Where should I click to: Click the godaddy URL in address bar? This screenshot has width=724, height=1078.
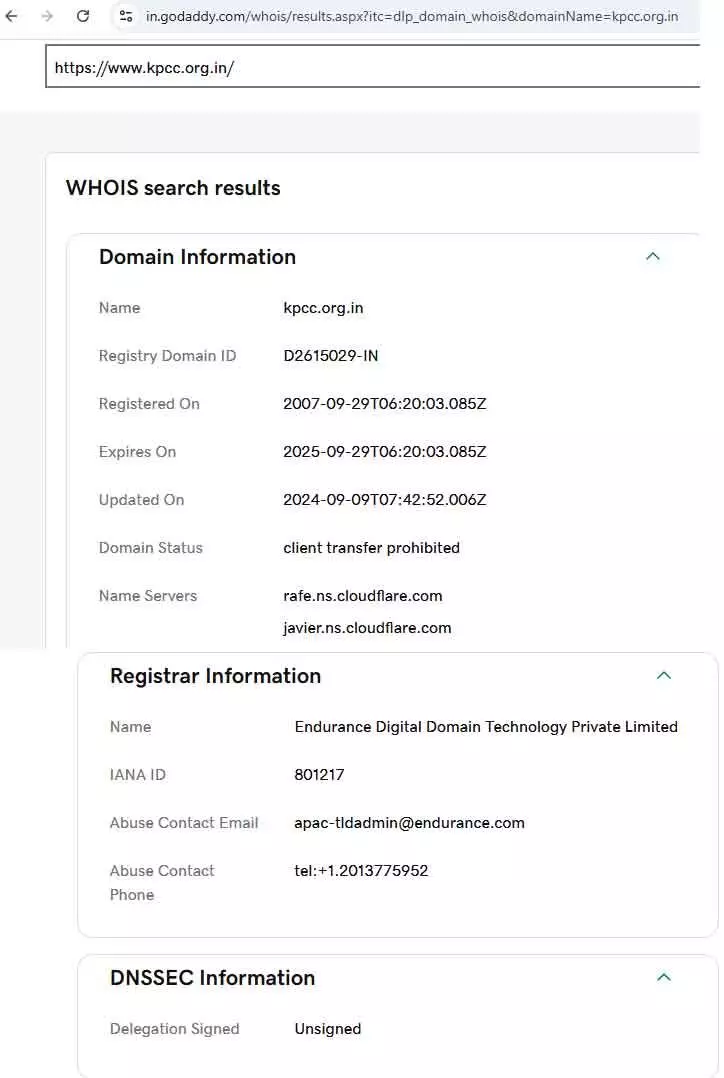point(411,16)
